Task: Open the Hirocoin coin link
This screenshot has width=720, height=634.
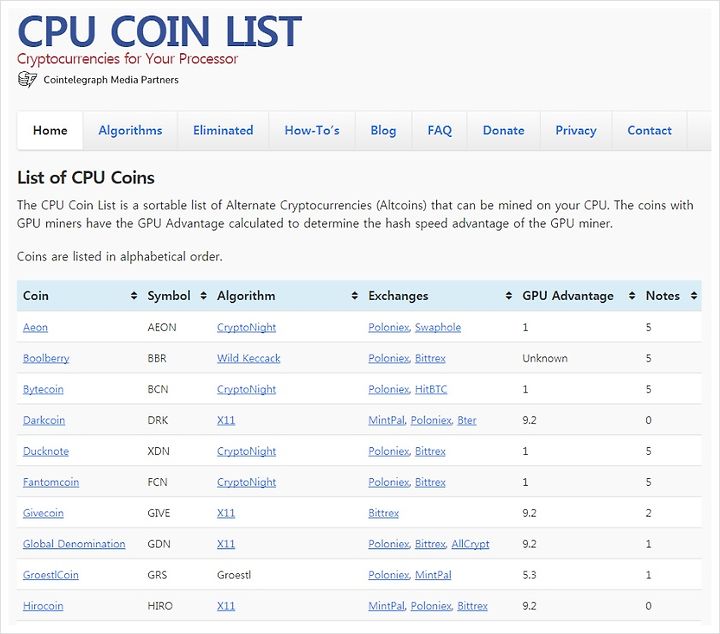Action: (x=43, y=606)
